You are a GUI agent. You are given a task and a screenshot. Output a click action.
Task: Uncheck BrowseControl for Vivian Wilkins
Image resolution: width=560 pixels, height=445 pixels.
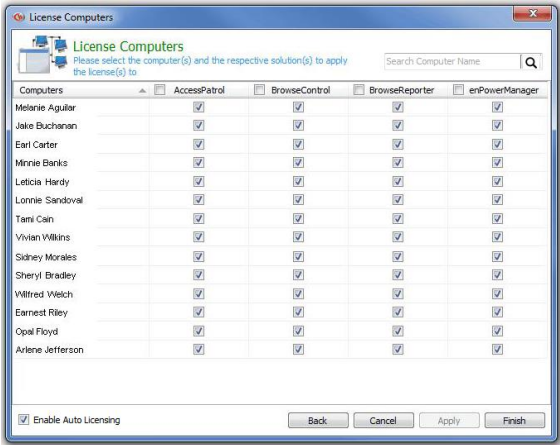[298, 237]
